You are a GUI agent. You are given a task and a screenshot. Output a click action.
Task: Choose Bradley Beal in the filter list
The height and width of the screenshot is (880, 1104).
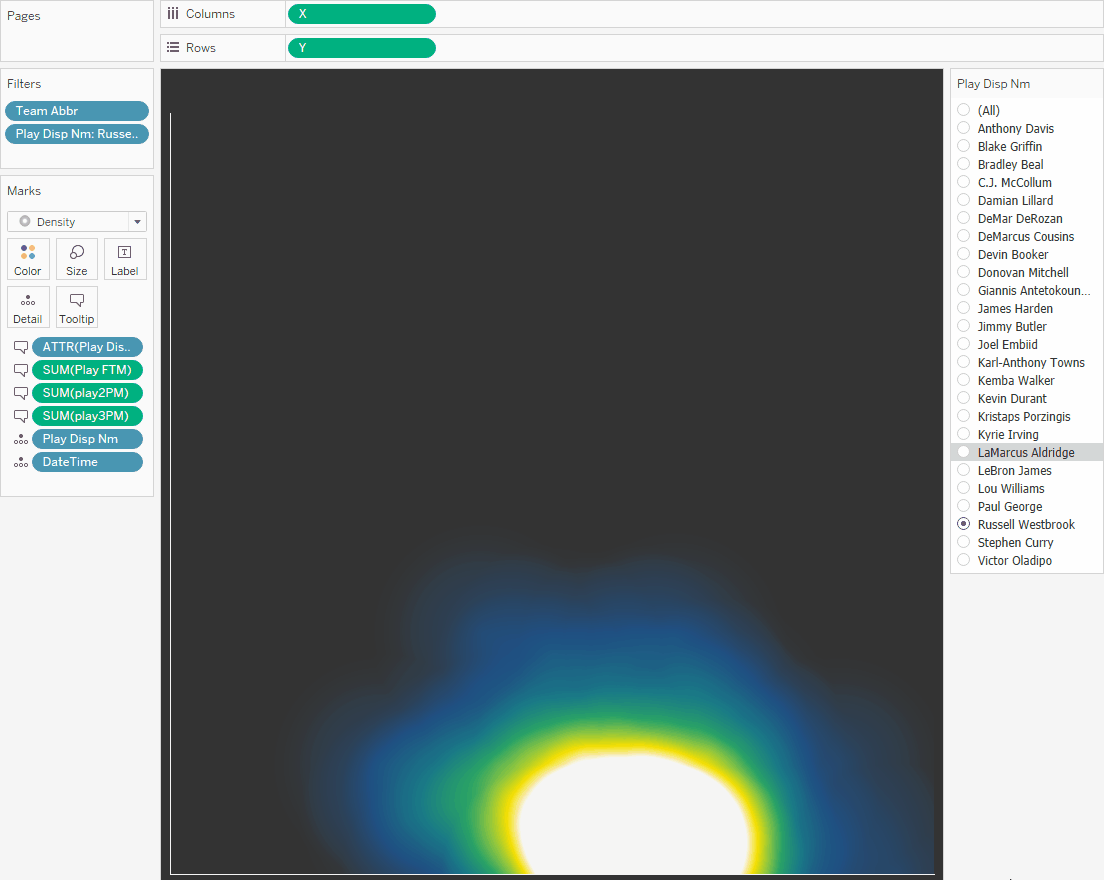click(x=1010, y=164)
